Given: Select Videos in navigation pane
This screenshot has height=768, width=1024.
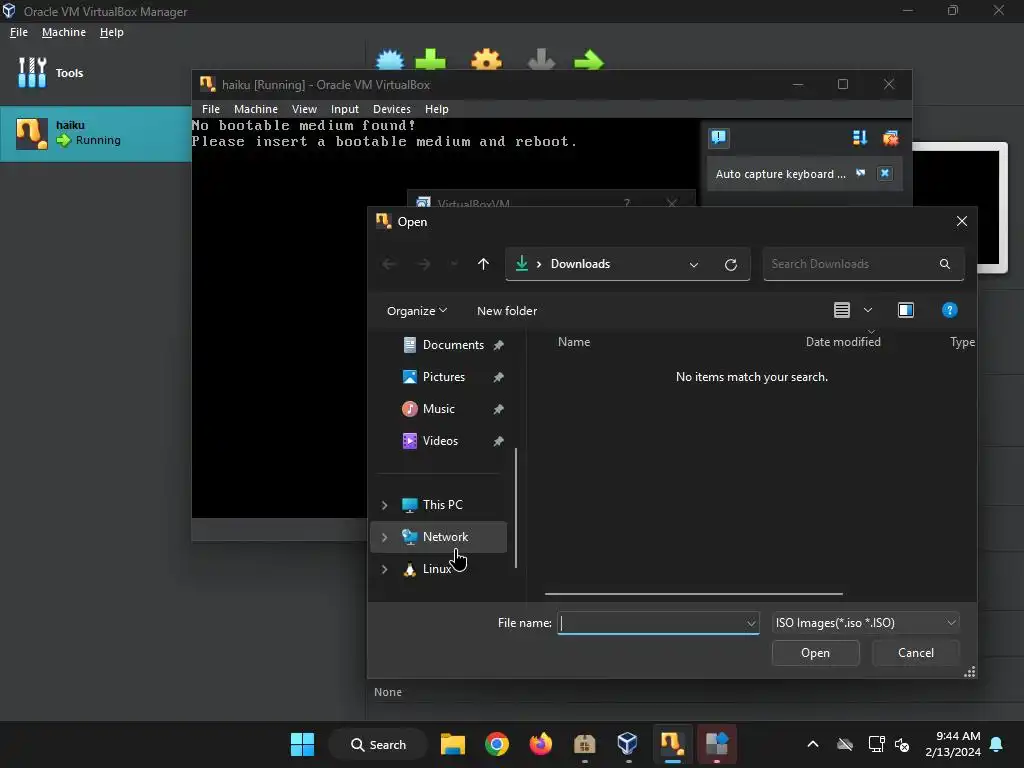Looking at the screenshot, I should [x=441, y=441].
